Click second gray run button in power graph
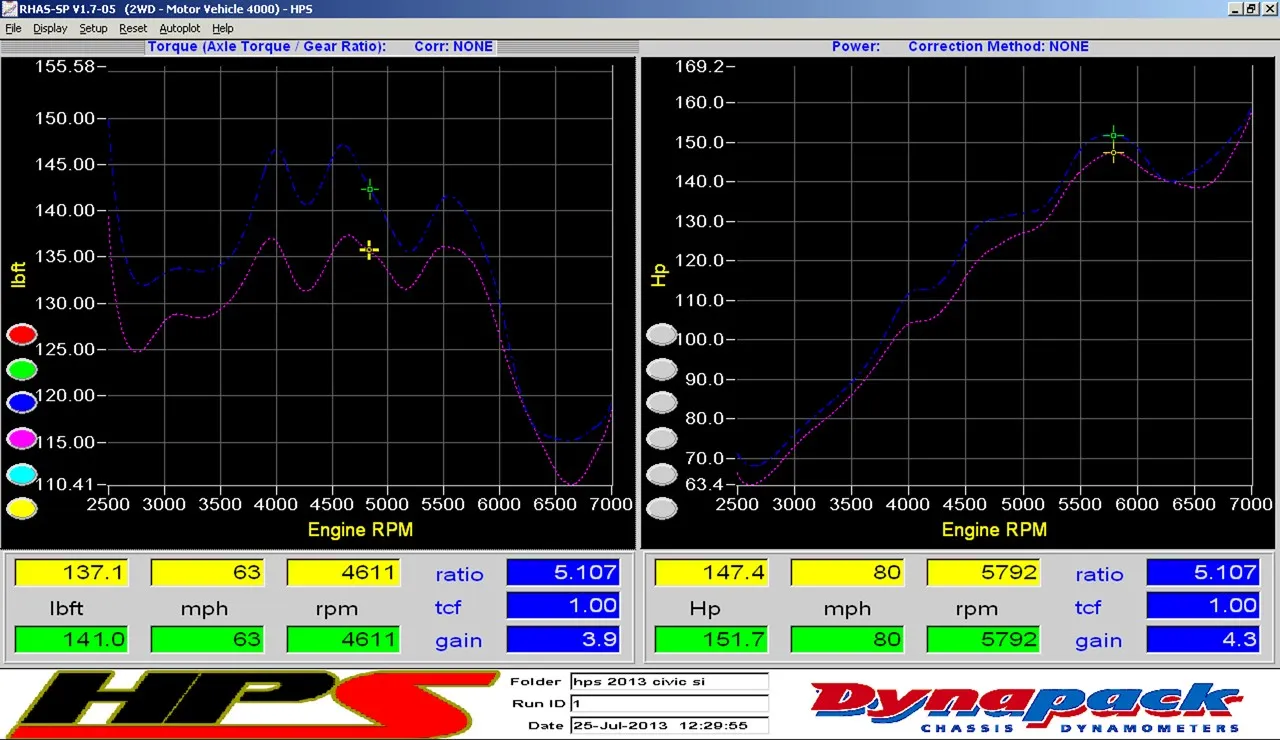This screenshot has width=1280, height=740. click(x=662, y=370)
